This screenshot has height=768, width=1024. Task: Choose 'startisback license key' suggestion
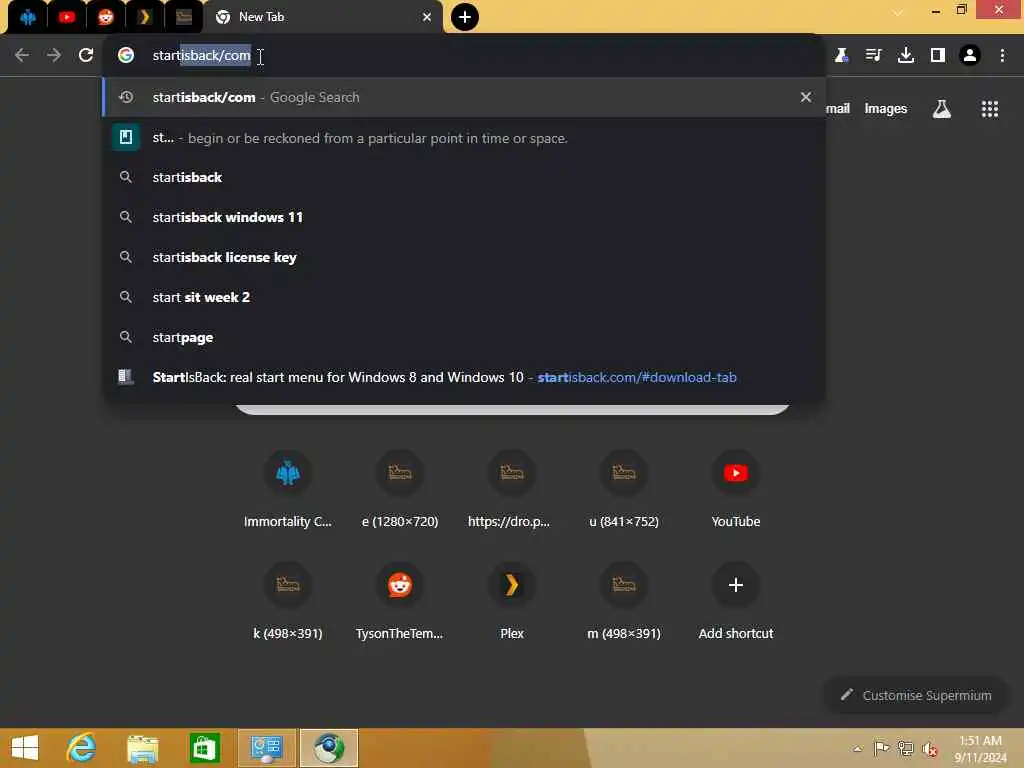tap(464, 257)
